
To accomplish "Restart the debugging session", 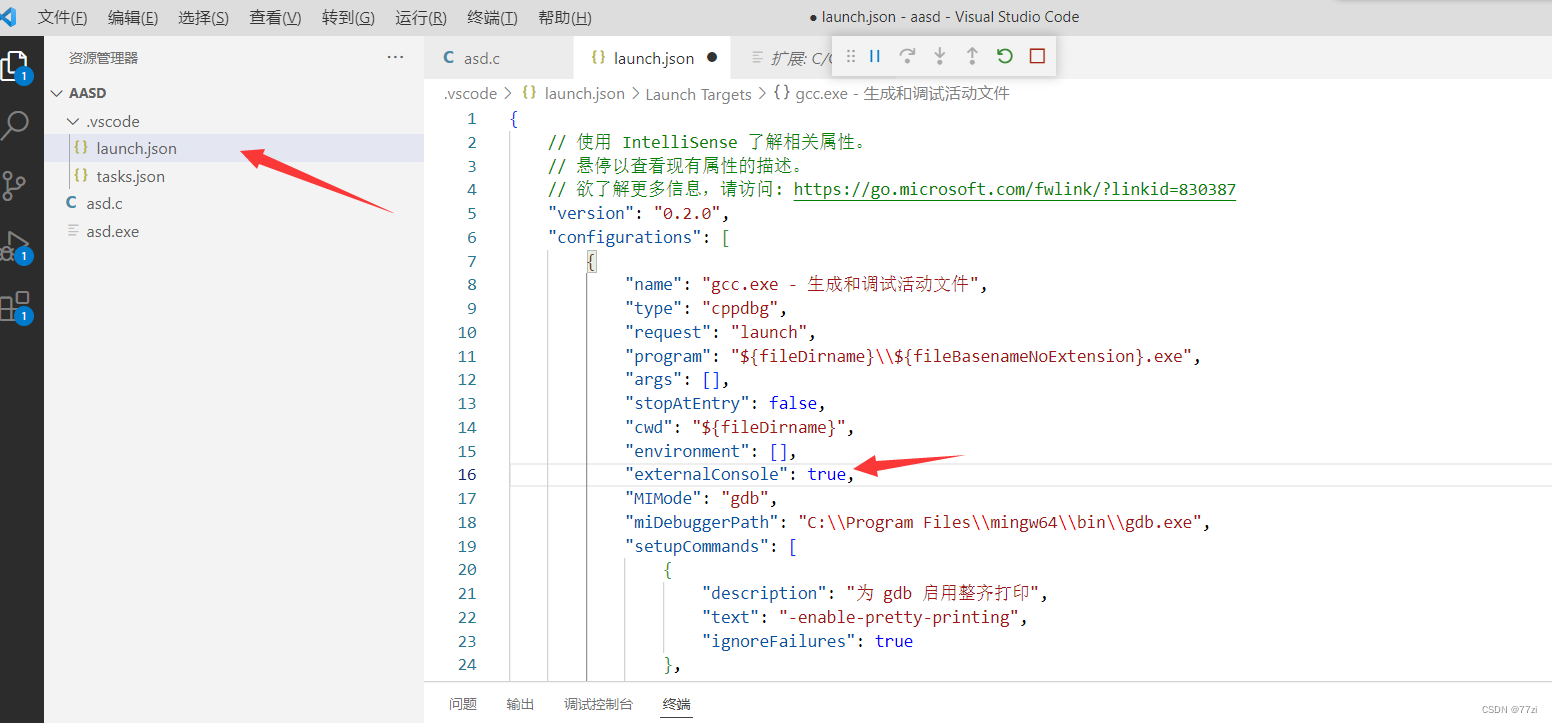I will tap(1005, 57).
